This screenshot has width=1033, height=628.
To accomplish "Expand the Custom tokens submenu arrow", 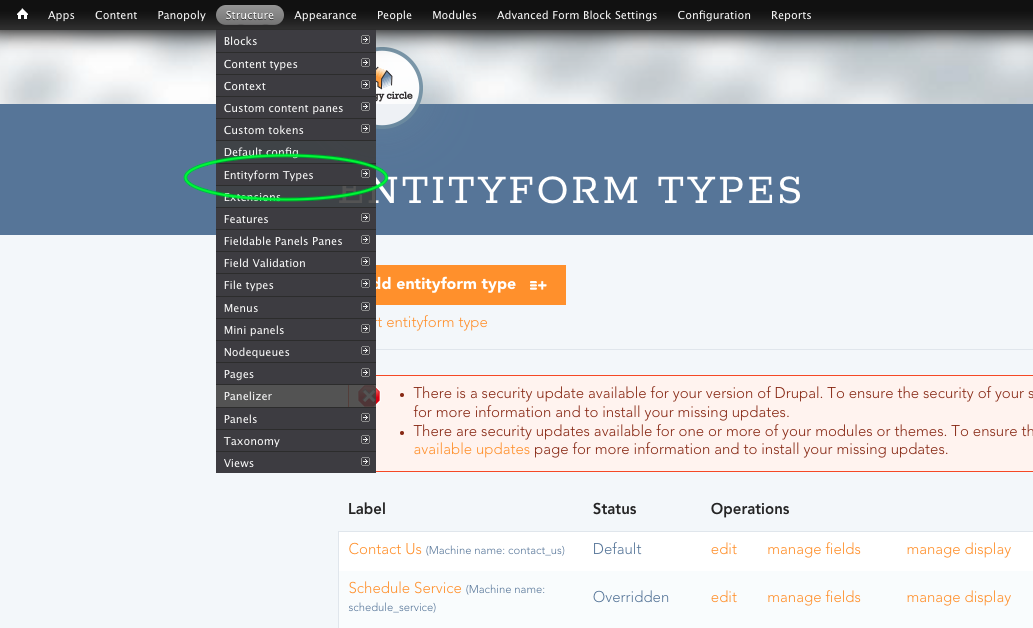I will [x=365, y=129].
